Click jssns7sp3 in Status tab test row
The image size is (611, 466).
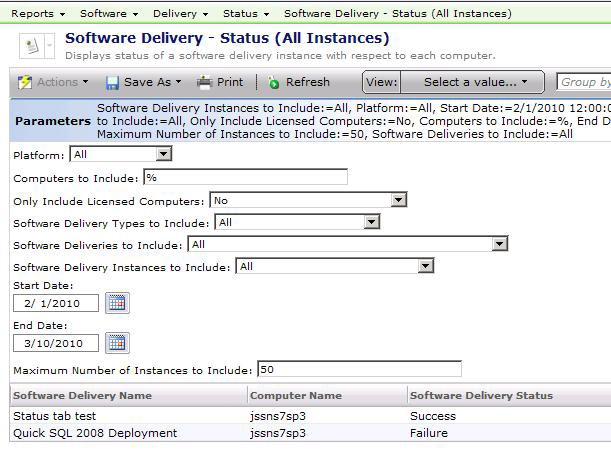point(278,416)
